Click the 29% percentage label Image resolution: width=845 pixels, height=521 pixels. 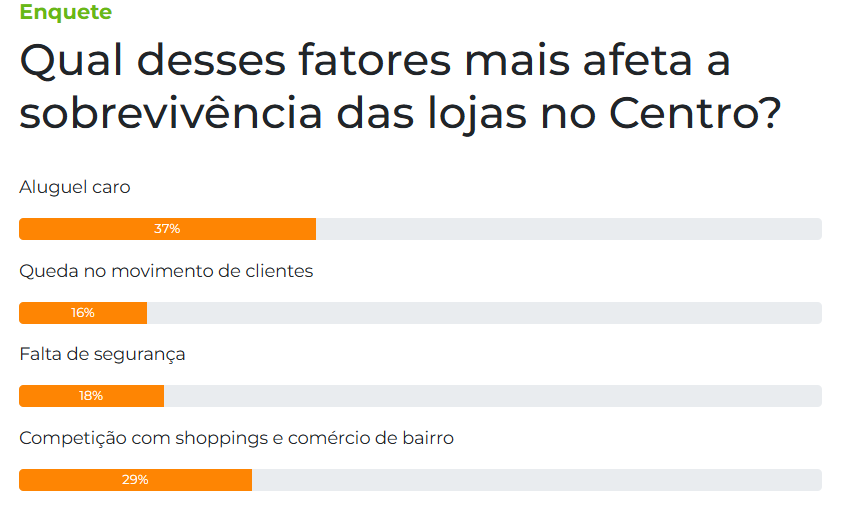coord(135,480)
